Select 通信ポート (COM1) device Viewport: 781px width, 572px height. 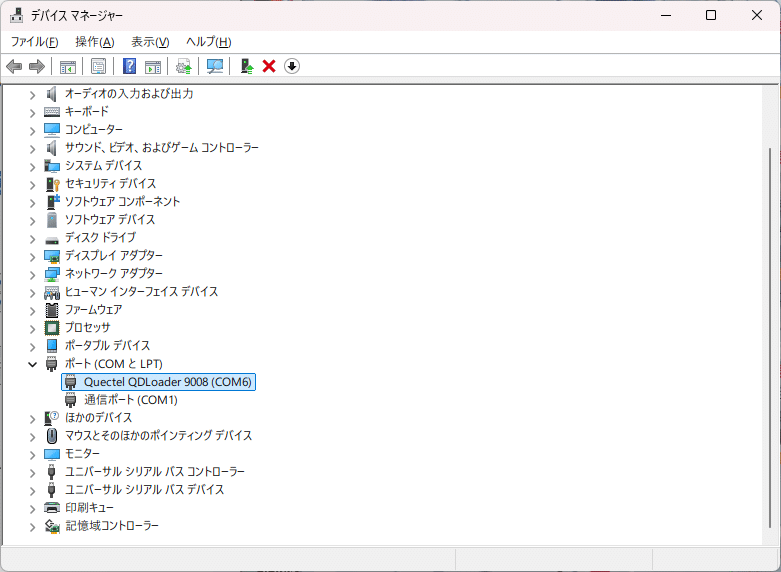pyautogui.click(x=130, y=400)
